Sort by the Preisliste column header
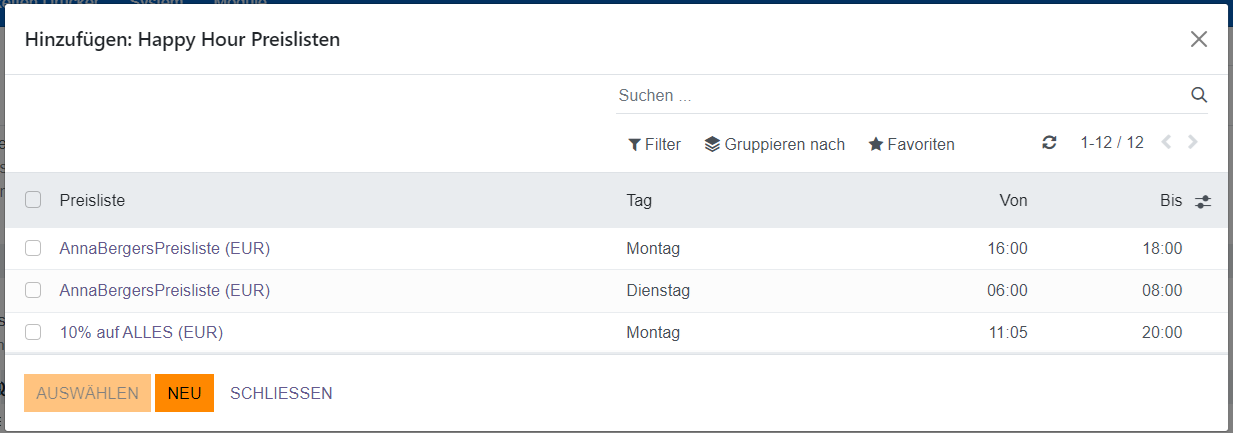The image size is (1233, 433). coord(92,200)
